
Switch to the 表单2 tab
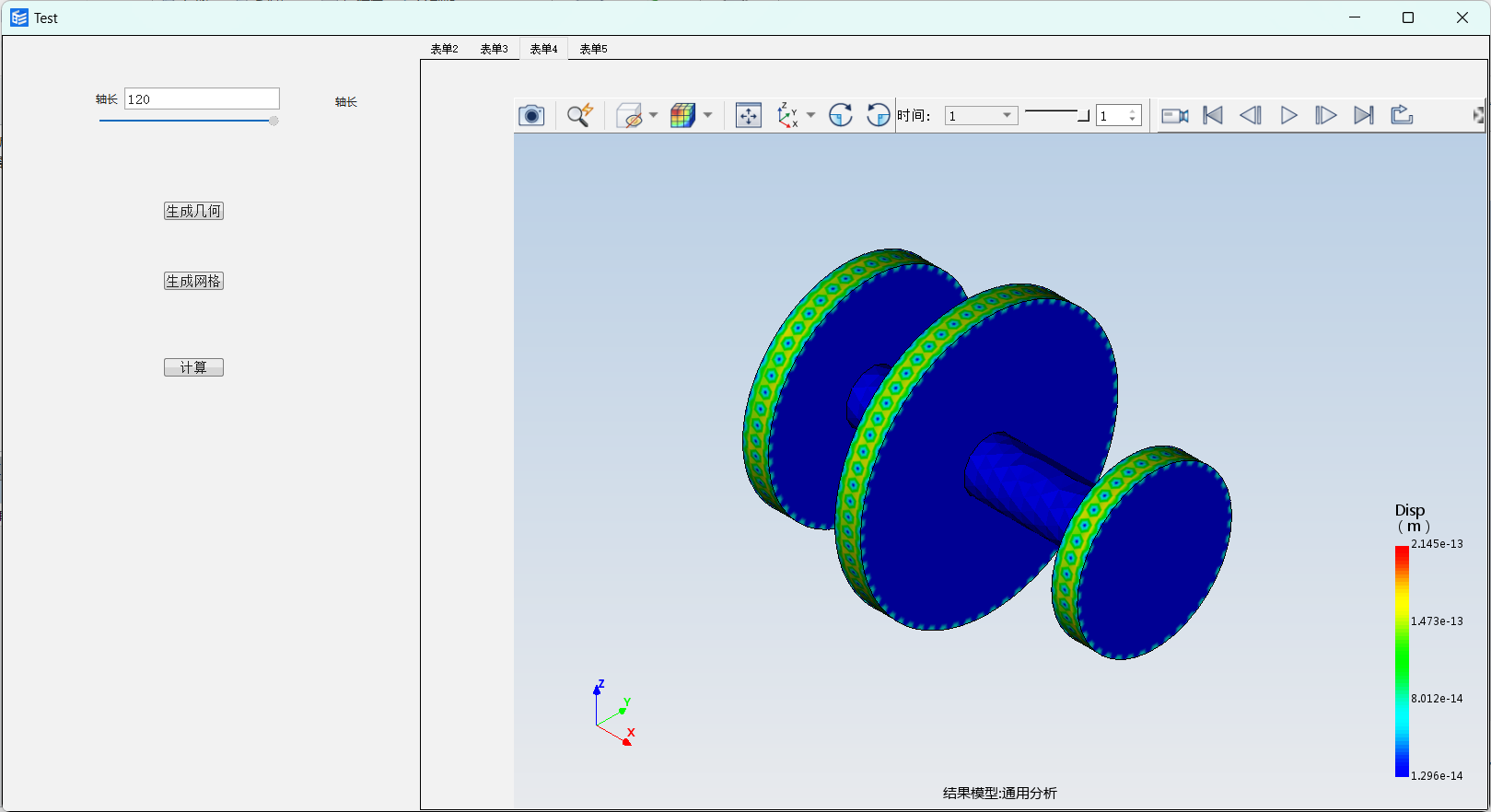pyautogui.click(x=444, y=49)
